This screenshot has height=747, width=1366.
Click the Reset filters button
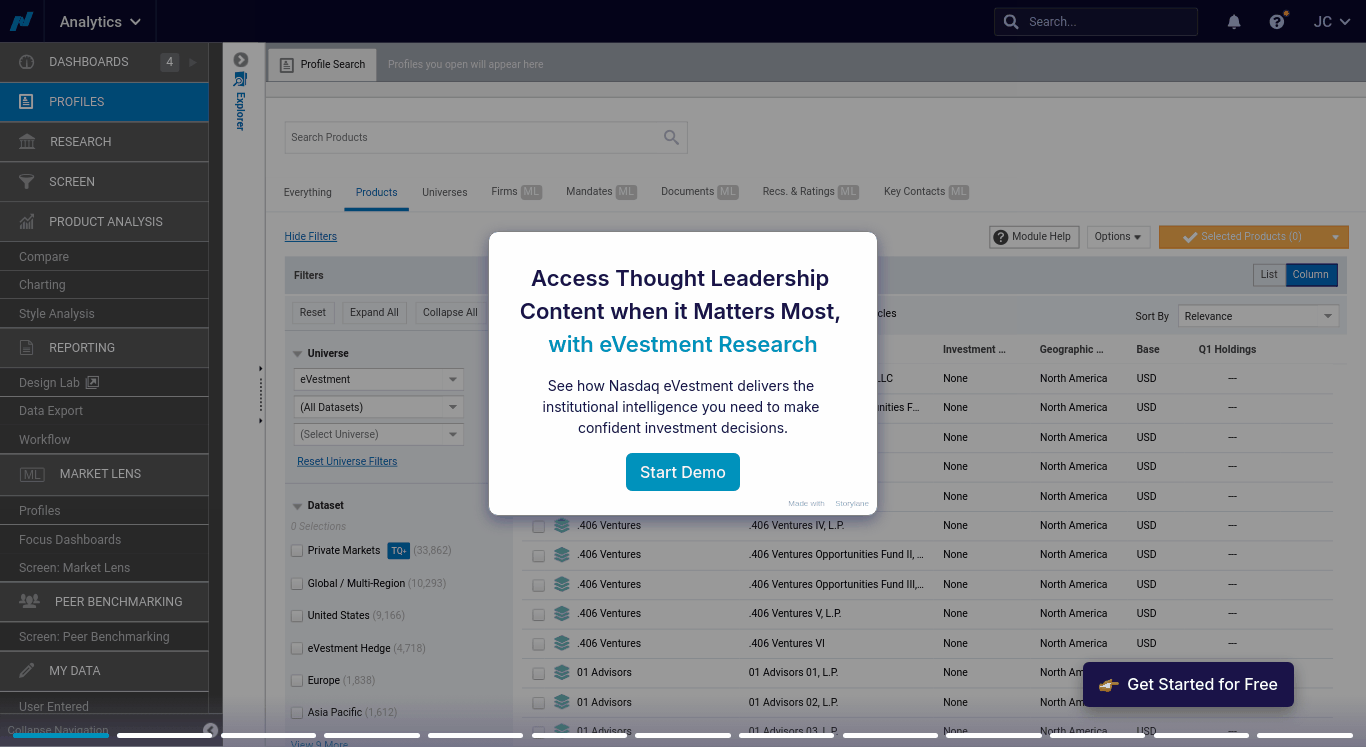point(313,313)
